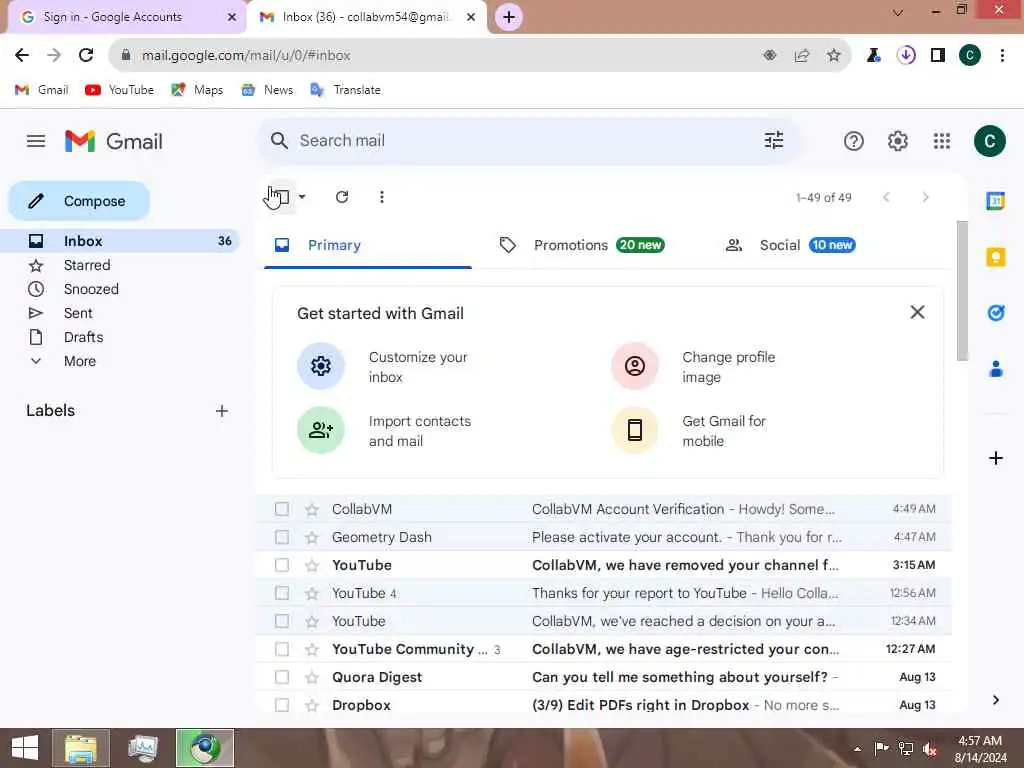Screen dimensions: 1024x768
Task: Bookmark this tab star icon
Action: tap(834, 56)
